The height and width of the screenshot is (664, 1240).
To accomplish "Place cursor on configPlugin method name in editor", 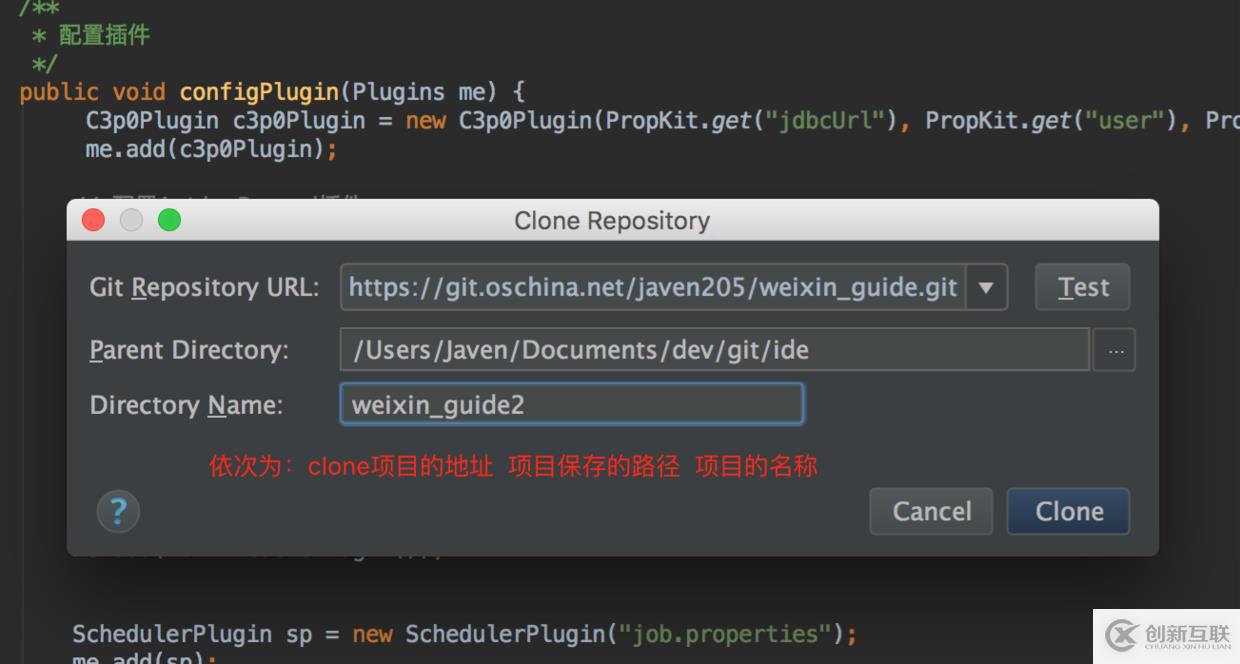I will pos(259,92).
